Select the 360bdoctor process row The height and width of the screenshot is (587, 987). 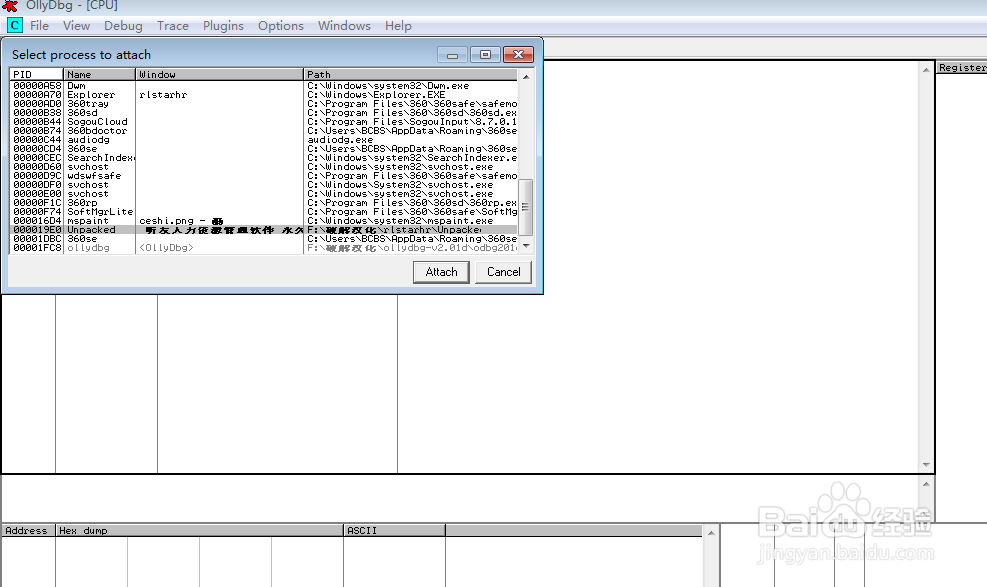[264, 131]
